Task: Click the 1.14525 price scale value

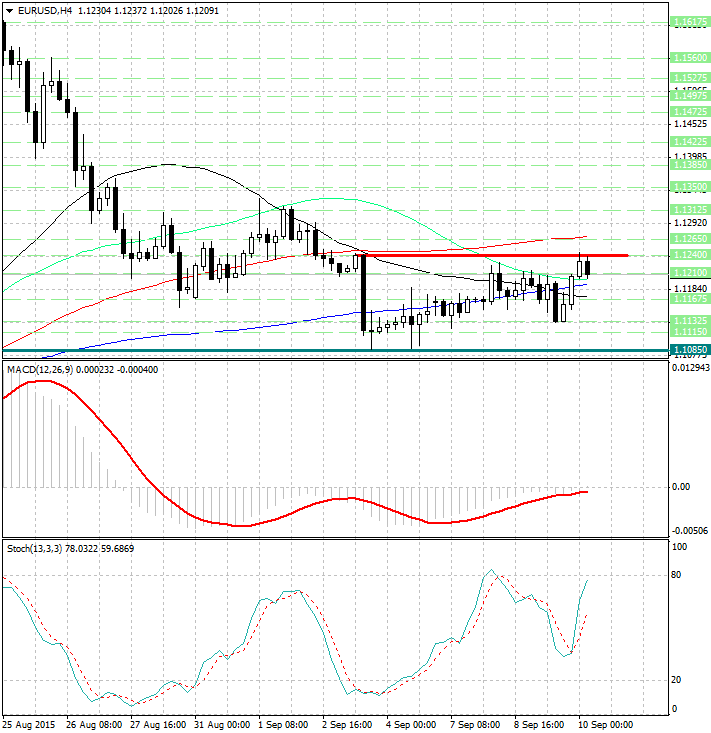Action: pos(690,124)
